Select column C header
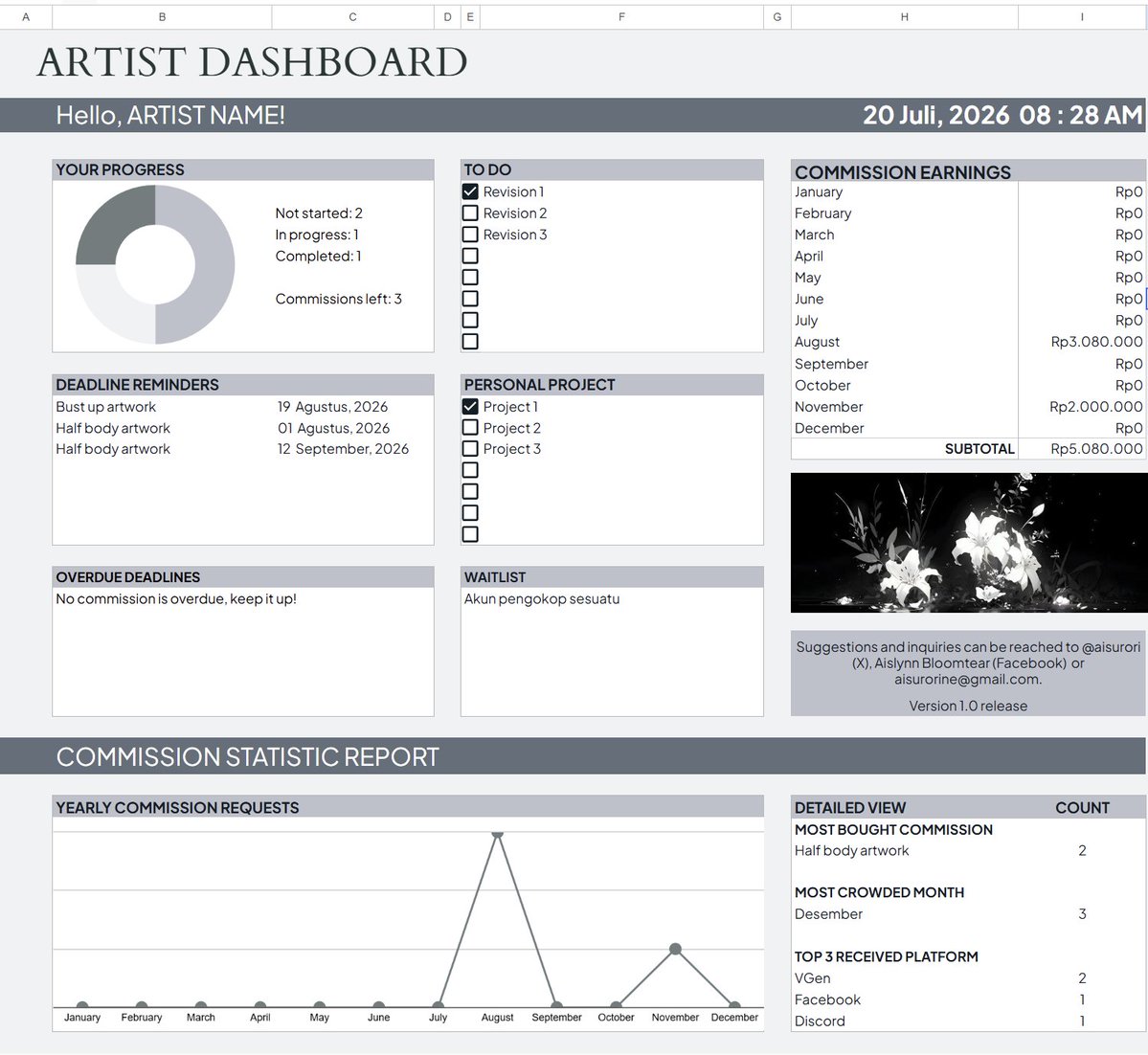Image resolution: width=1148 pixels, height=1055 pixels. 353,17
